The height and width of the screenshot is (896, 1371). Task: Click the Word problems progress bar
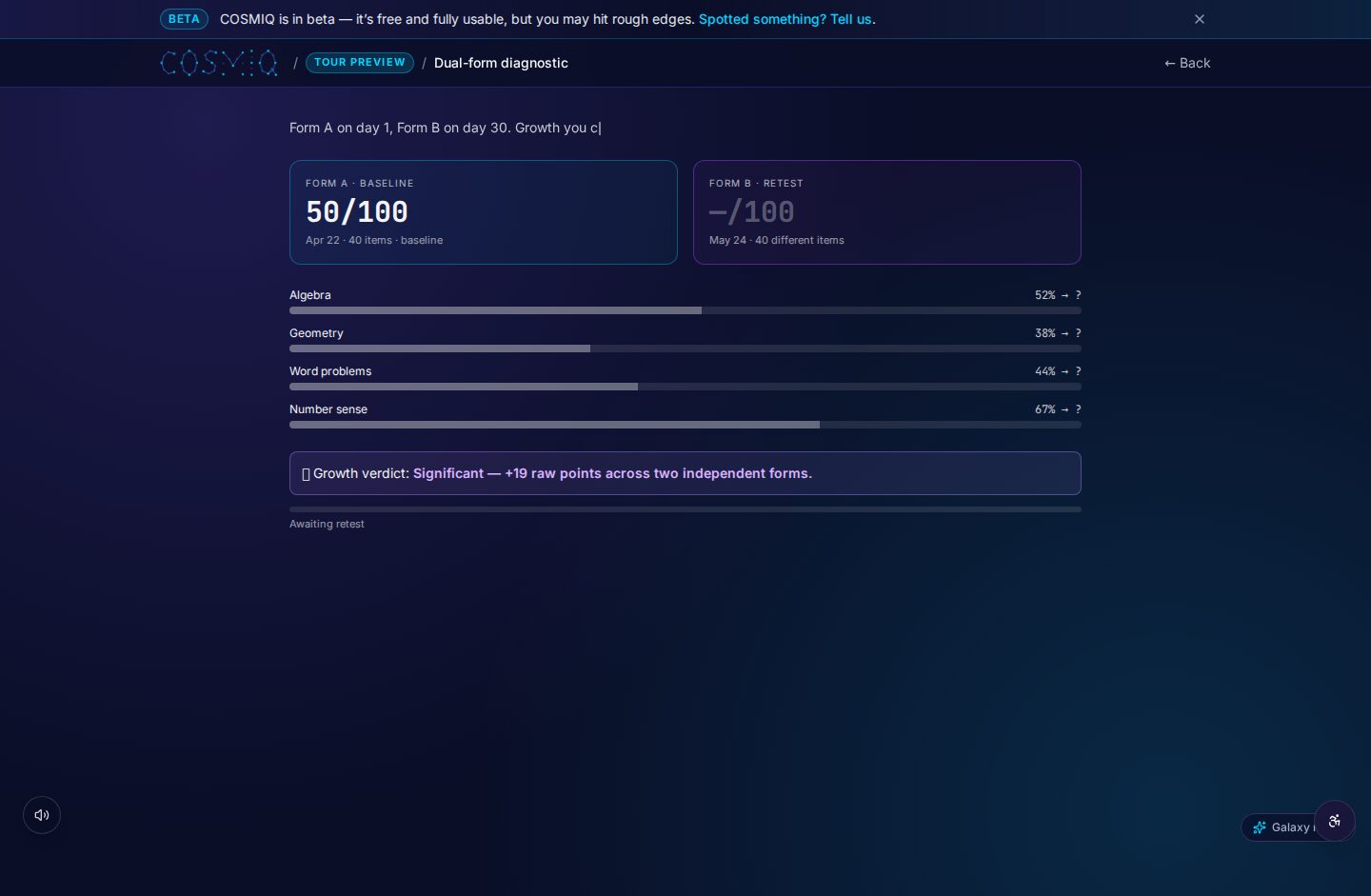click(685, 387)
